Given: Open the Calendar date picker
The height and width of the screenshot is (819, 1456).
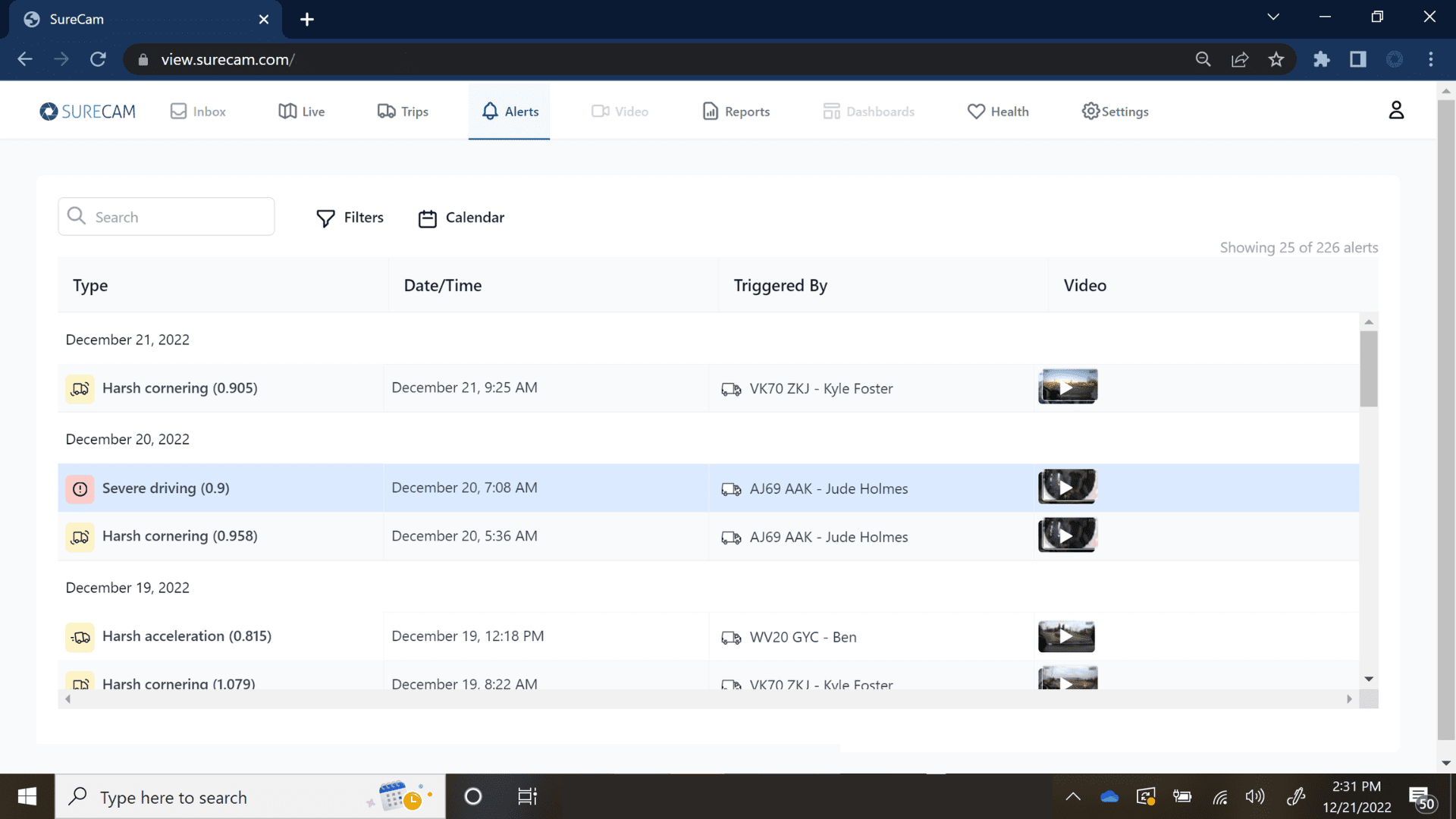Looking at the screenshot, I should [x=460, y=218].
